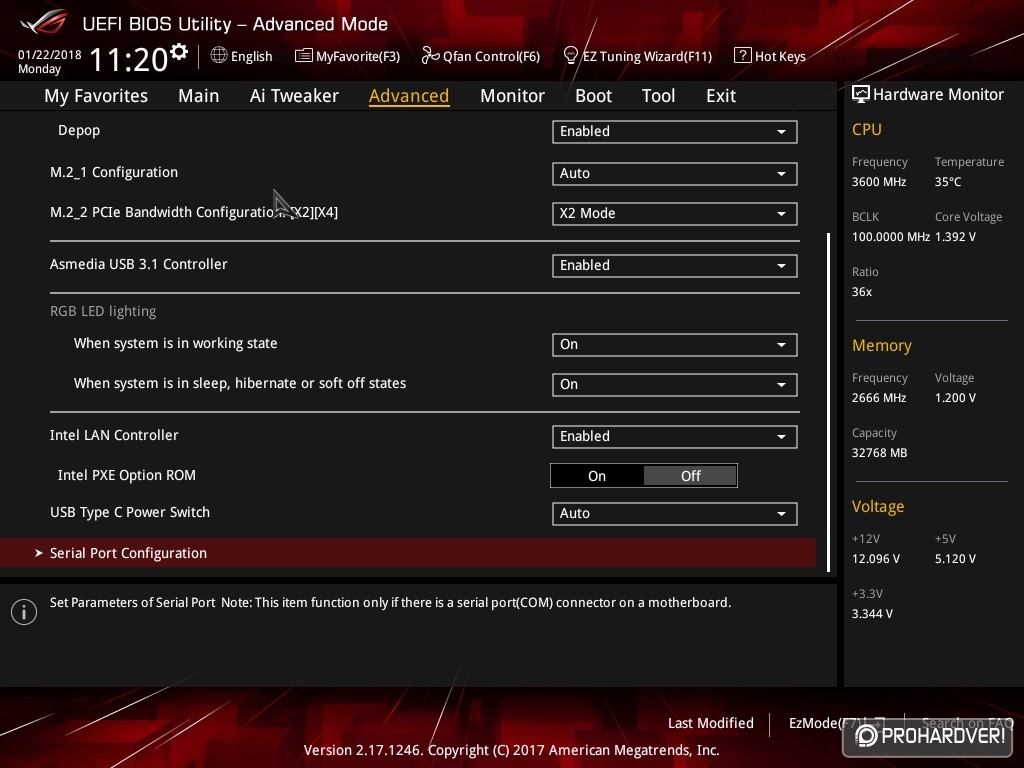Open M.2_2 PCIe Bandwidth X2 Mode dropdown
Image resolution: width=1024 pixels, height=768 pixels.
675,214
